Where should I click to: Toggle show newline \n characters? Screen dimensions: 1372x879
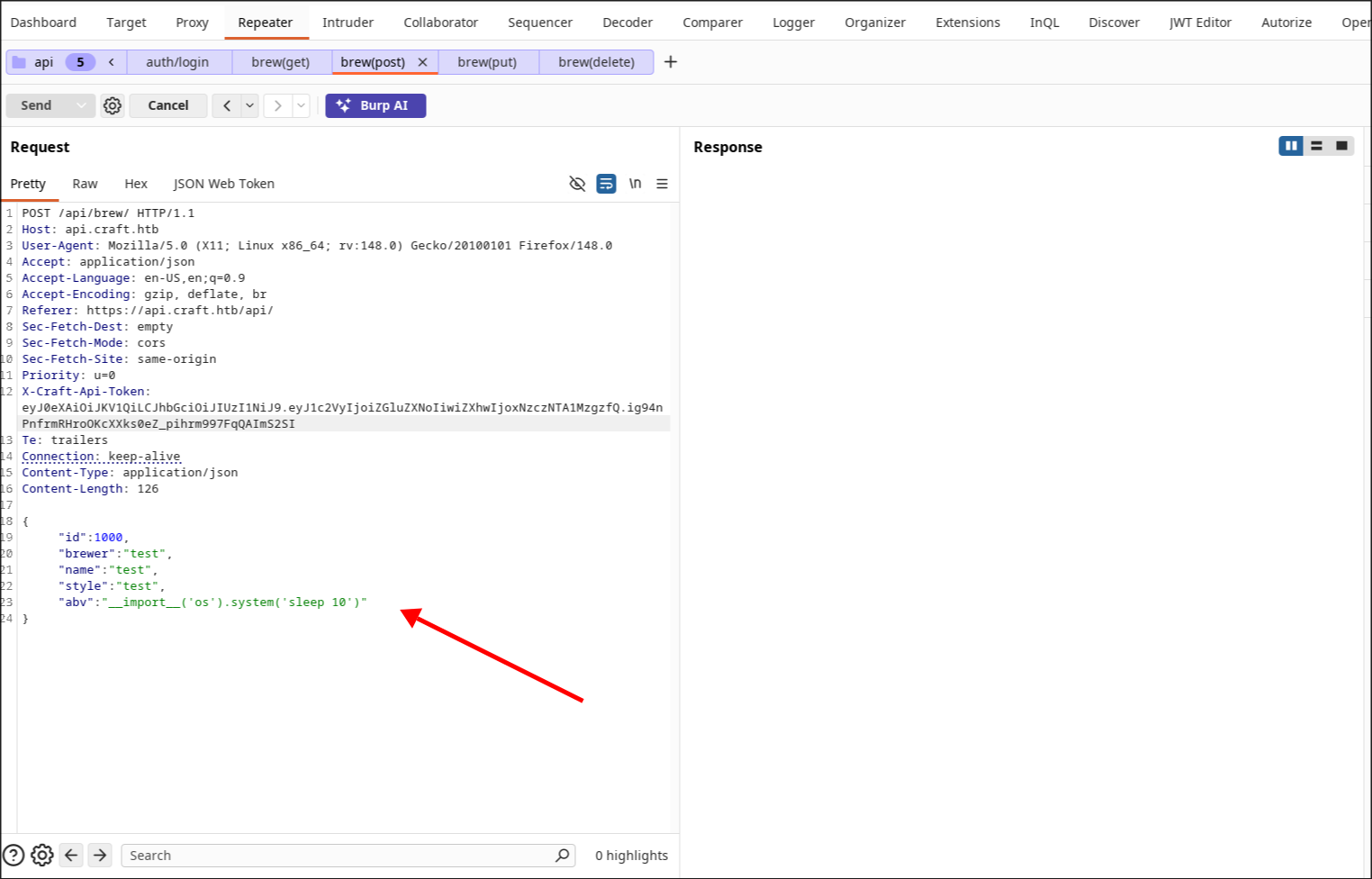(x=636, y=184)
